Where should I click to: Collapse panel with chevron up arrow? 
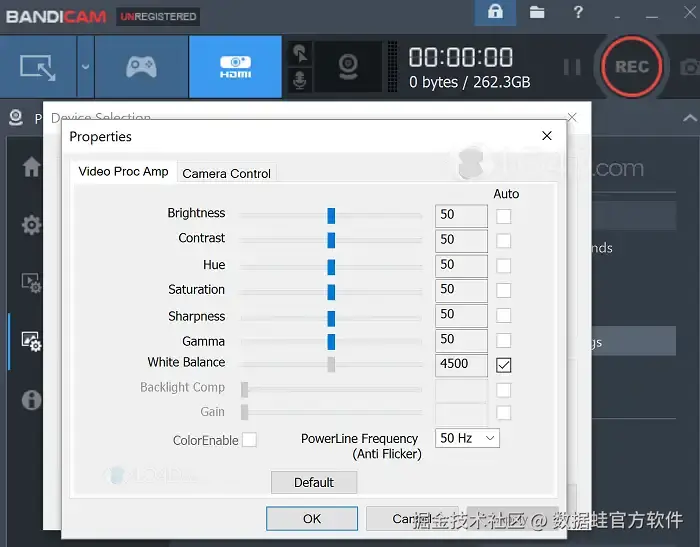point(690,118)
